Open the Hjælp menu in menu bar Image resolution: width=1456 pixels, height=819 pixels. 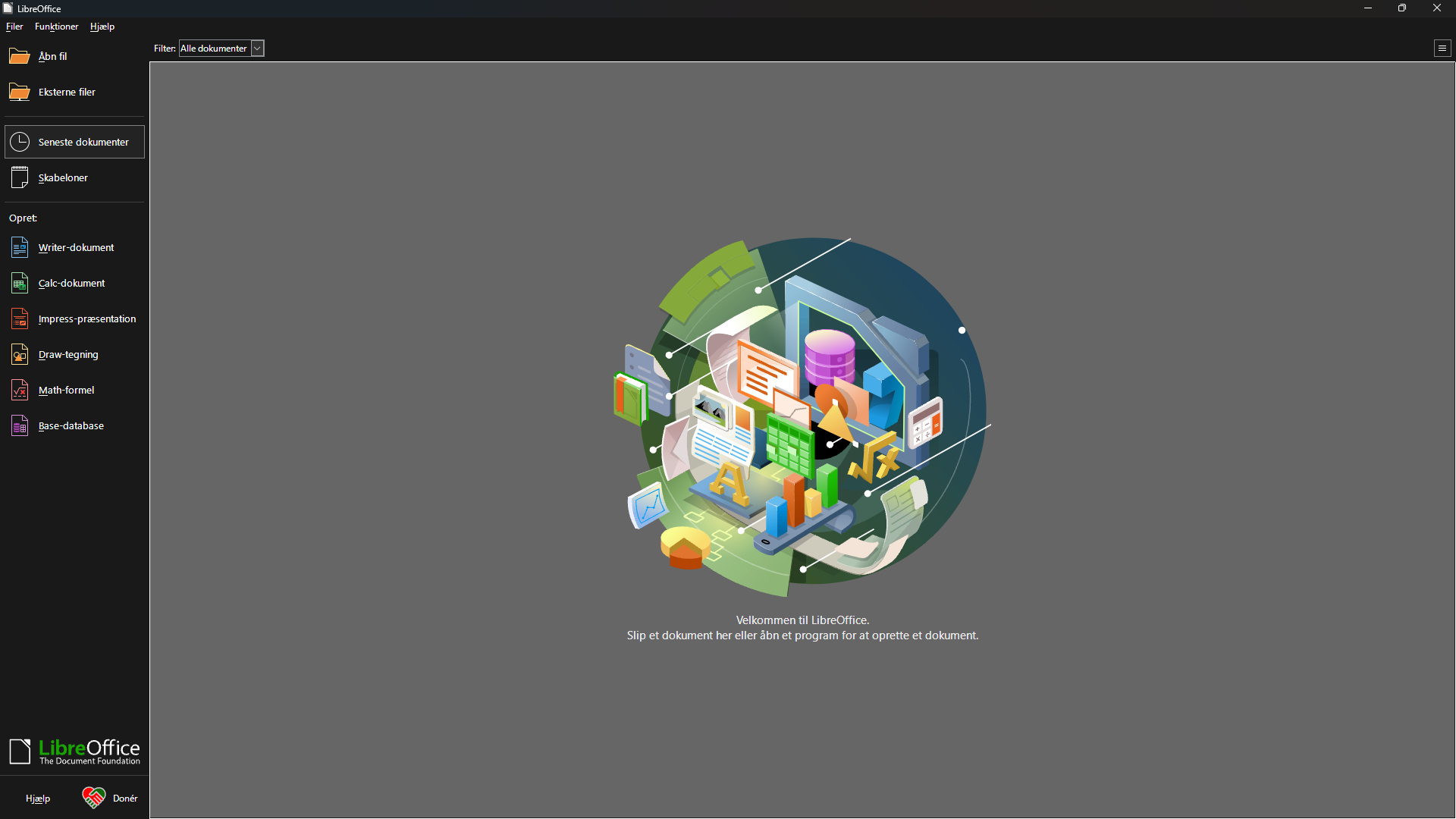click(x=102, y=27)
